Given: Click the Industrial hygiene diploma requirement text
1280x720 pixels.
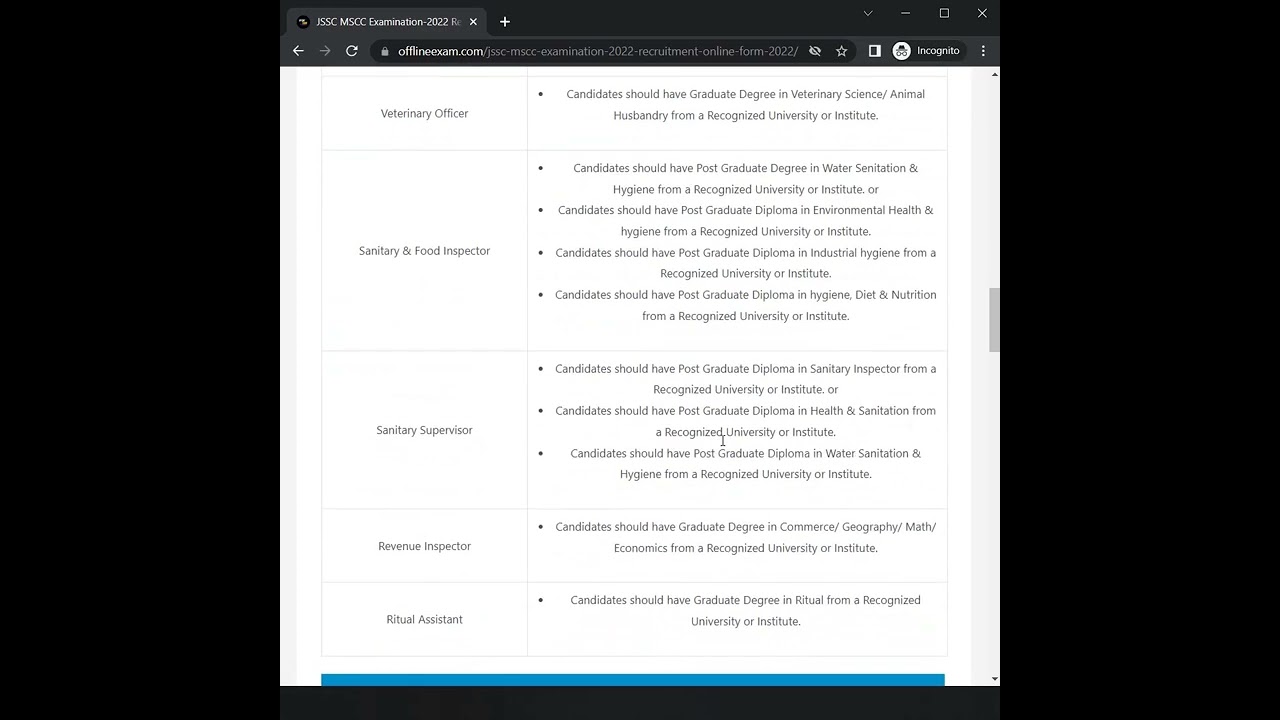Looking at the screenshot, I should click(746, 263).
